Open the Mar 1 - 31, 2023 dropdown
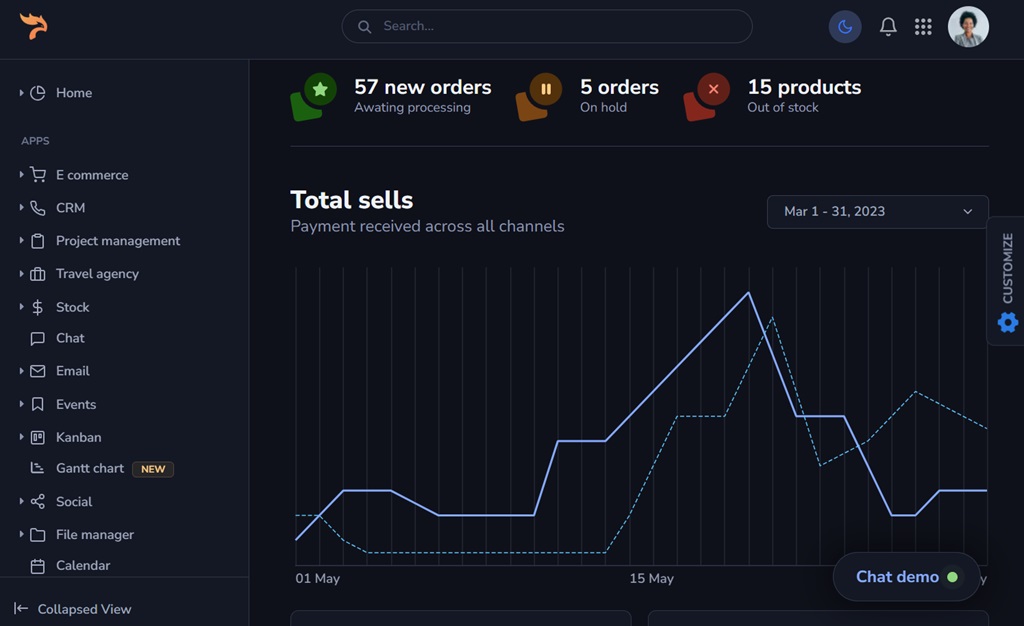 [877, 212]
